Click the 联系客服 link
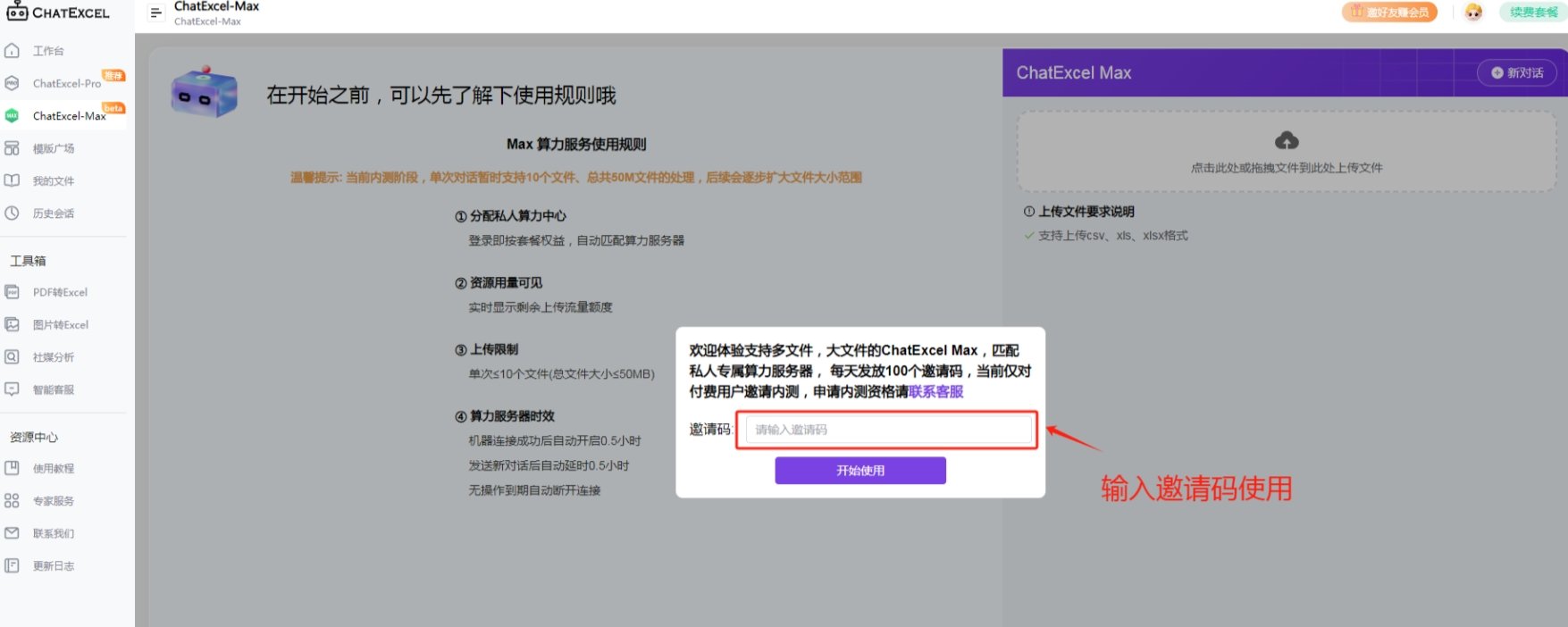Screen dimensions: 1568x627 click(935, 392)
